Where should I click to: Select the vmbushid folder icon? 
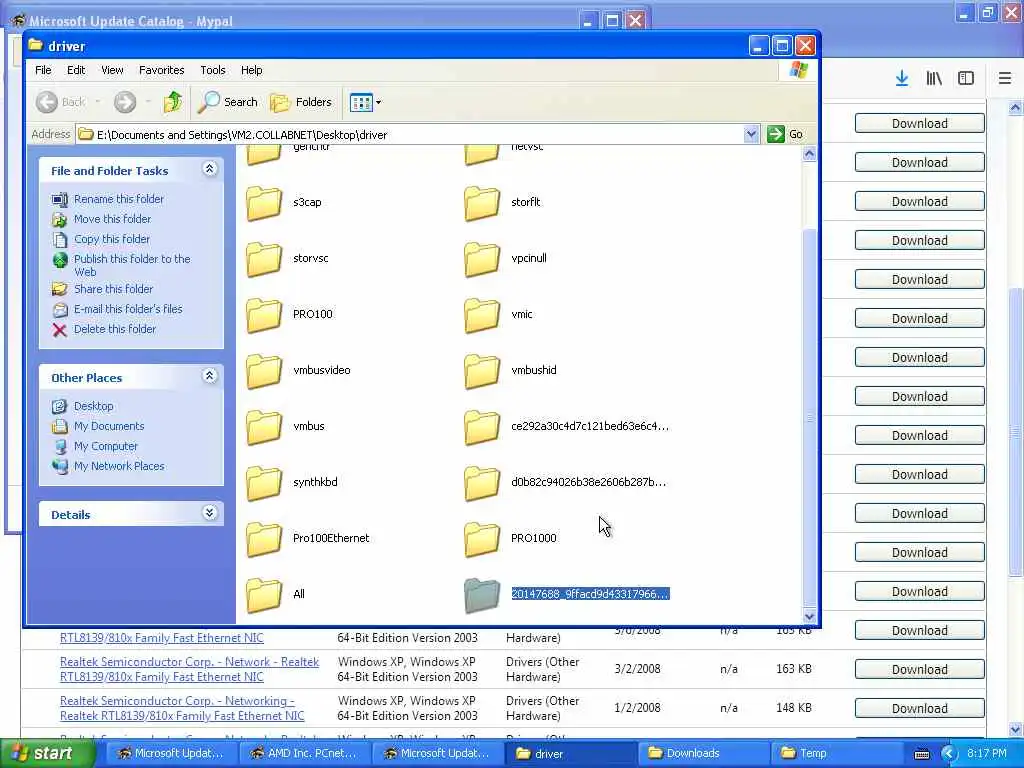tap(482, 371)
